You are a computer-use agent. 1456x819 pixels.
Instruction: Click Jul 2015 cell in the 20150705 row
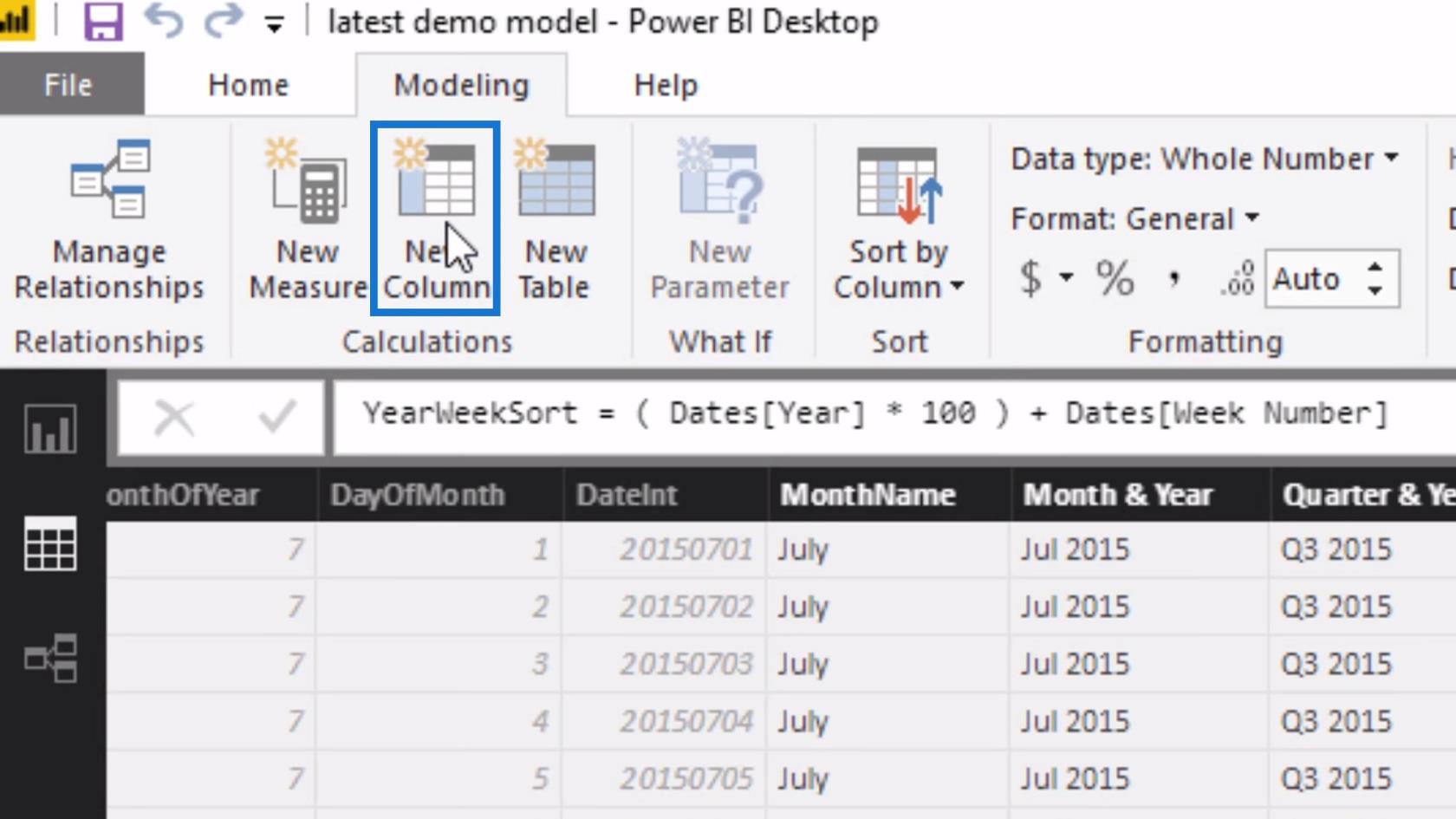pyautogui.click(x=1140, y=778)
